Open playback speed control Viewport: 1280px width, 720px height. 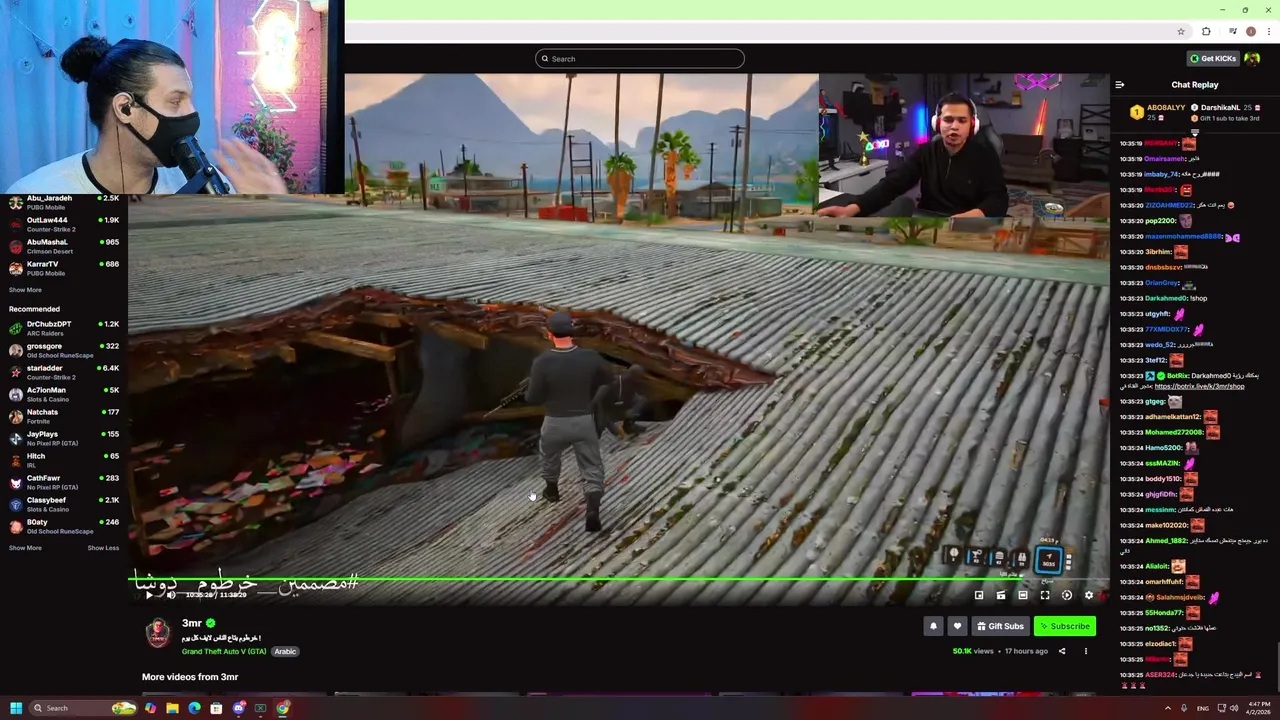click(1067, 596)
